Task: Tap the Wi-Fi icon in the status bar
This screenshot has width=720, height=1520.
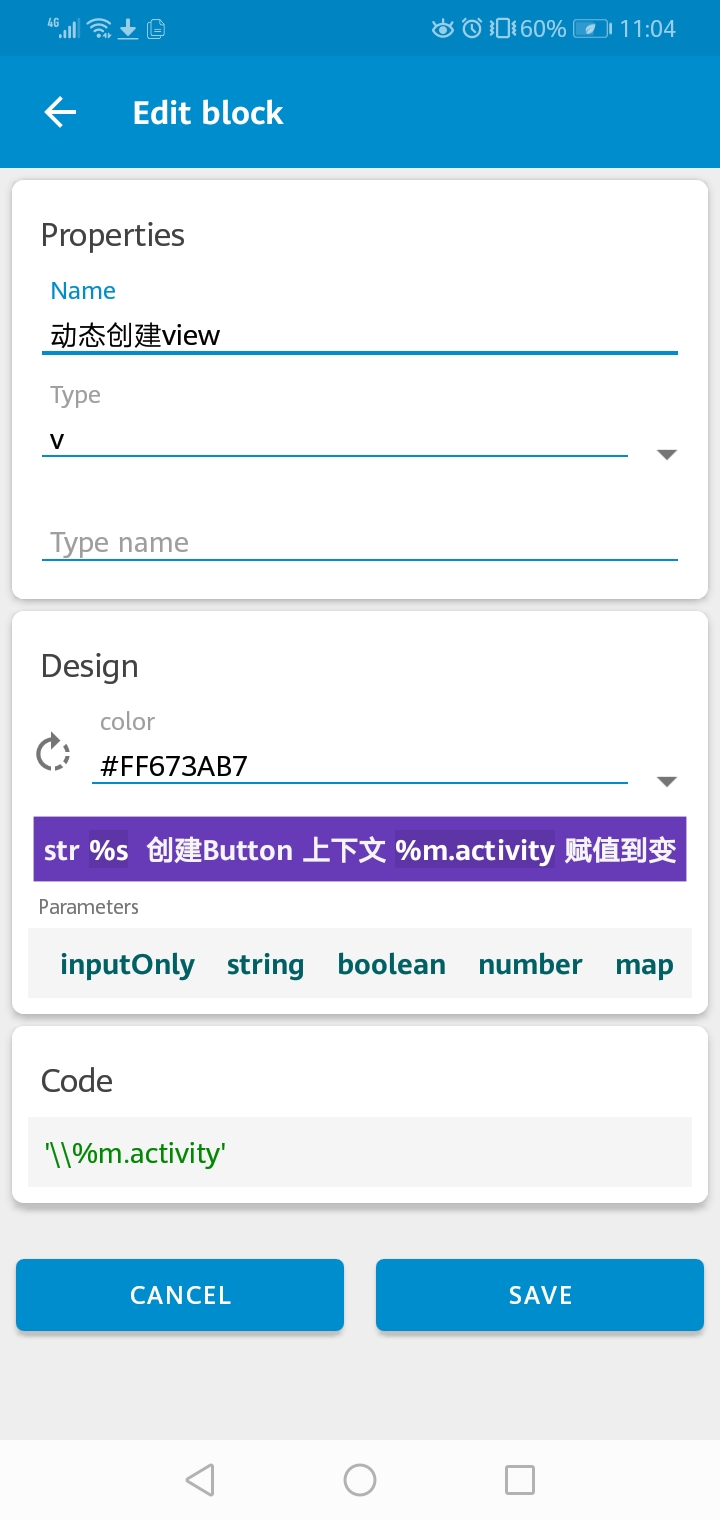Action: point(96,27)
